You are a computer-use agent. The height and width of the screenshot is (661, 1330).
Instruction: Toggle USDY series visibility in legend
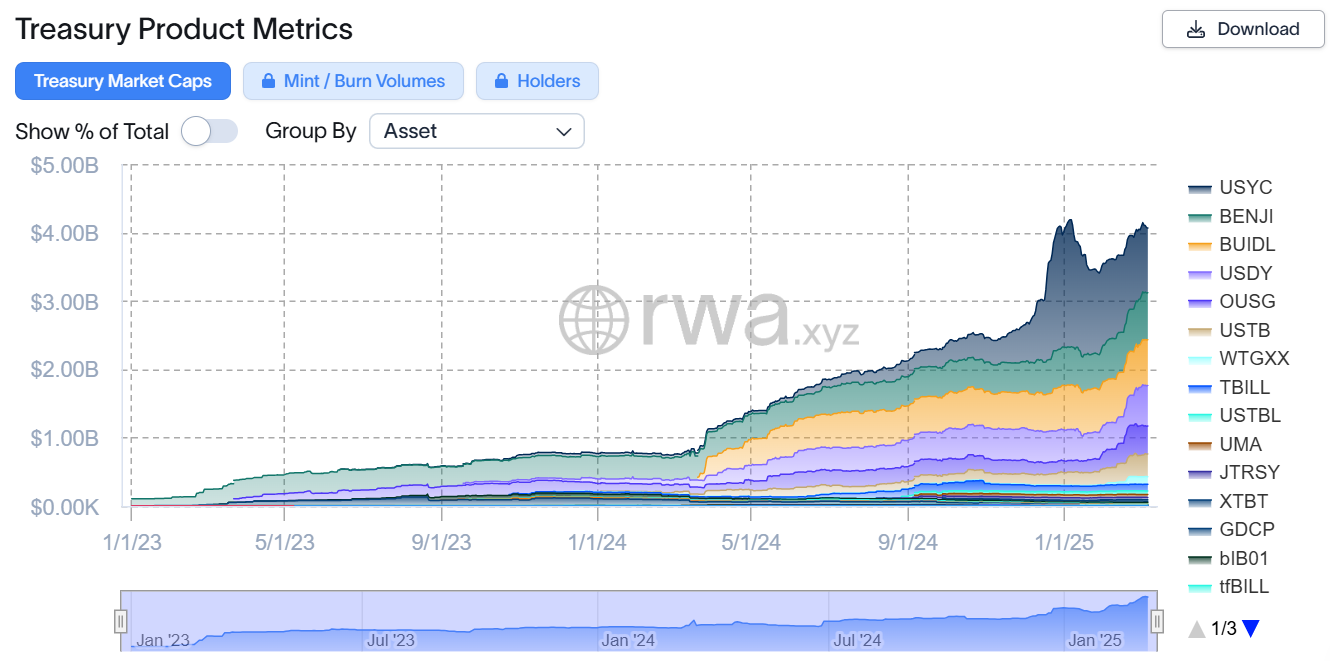1246,273
